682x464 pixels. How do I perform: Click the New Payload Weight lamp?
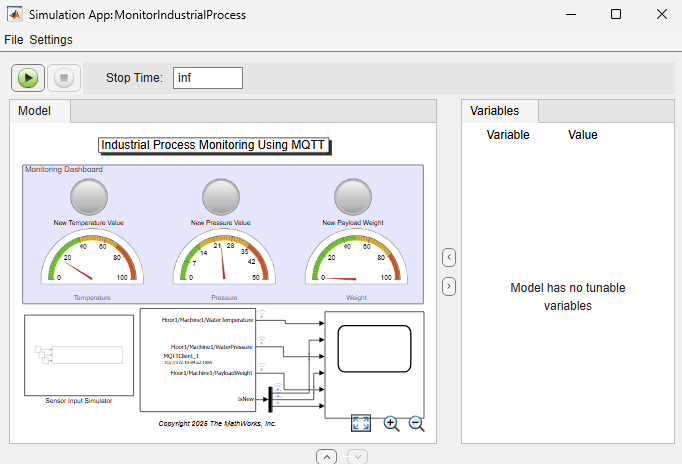coord(353,197)
